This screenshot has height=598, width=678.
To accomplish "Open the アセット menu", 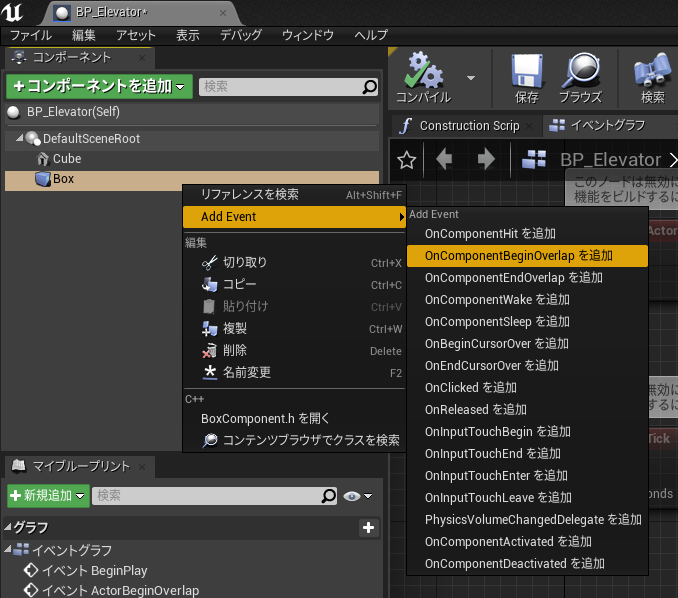I will (x=136, y=35).
